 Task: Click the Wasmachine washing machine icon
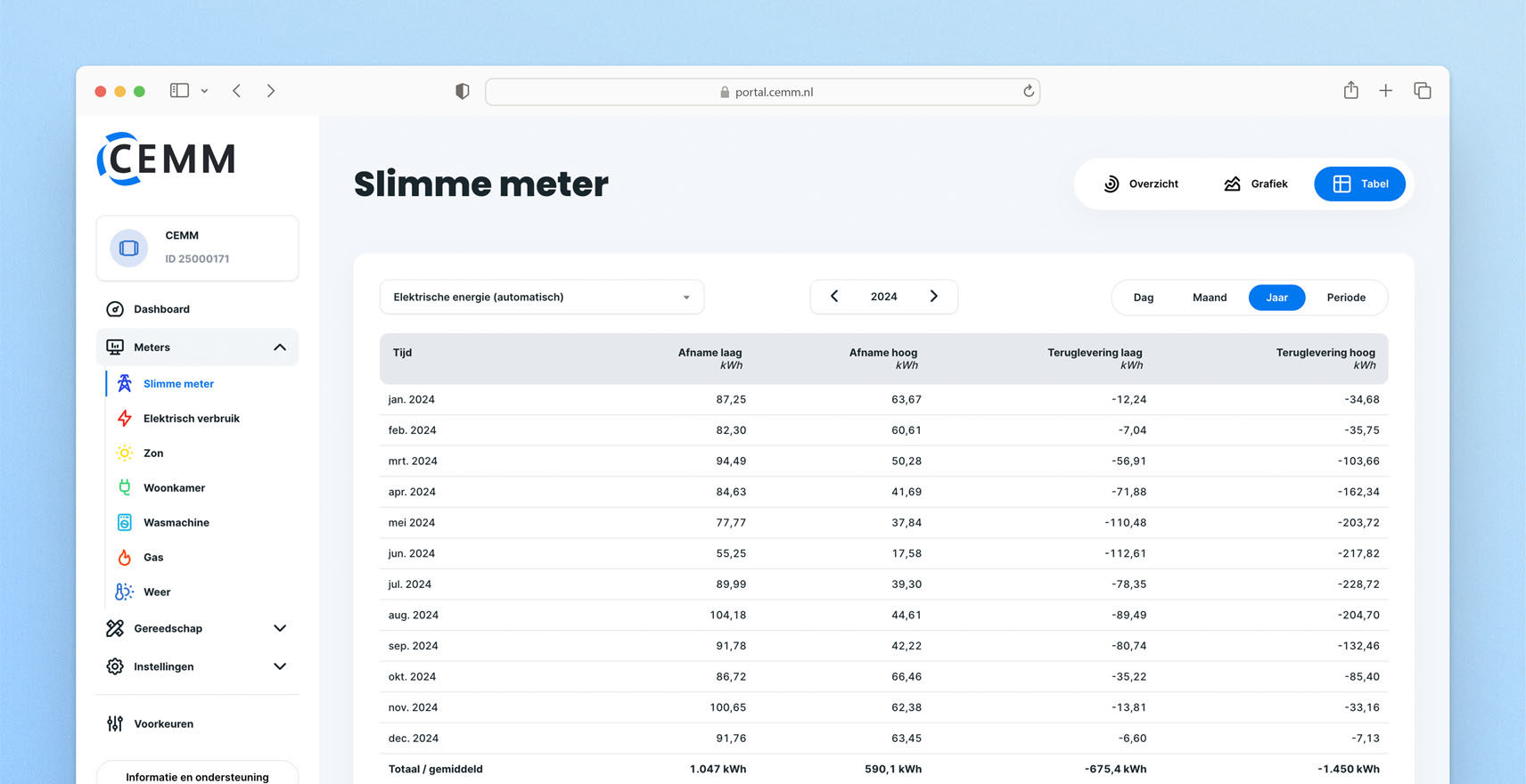125,523
